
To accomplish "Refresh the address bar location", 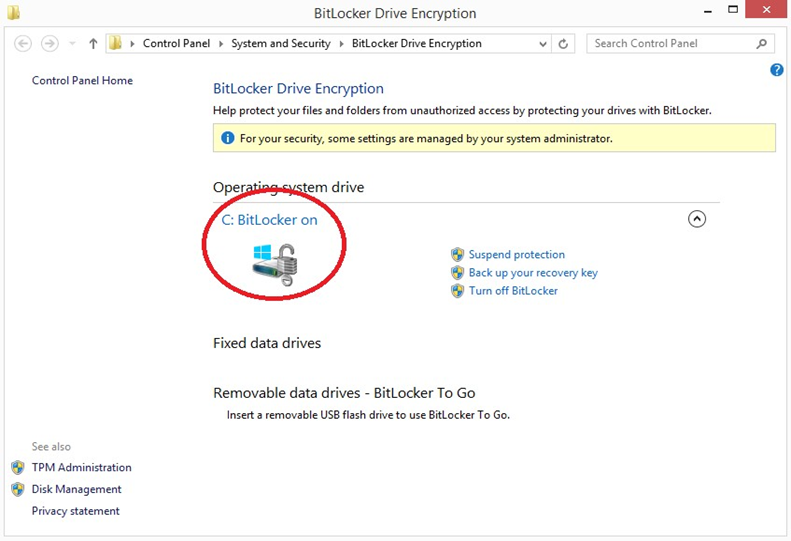I will pyautogui.click(x=564, y=44).
